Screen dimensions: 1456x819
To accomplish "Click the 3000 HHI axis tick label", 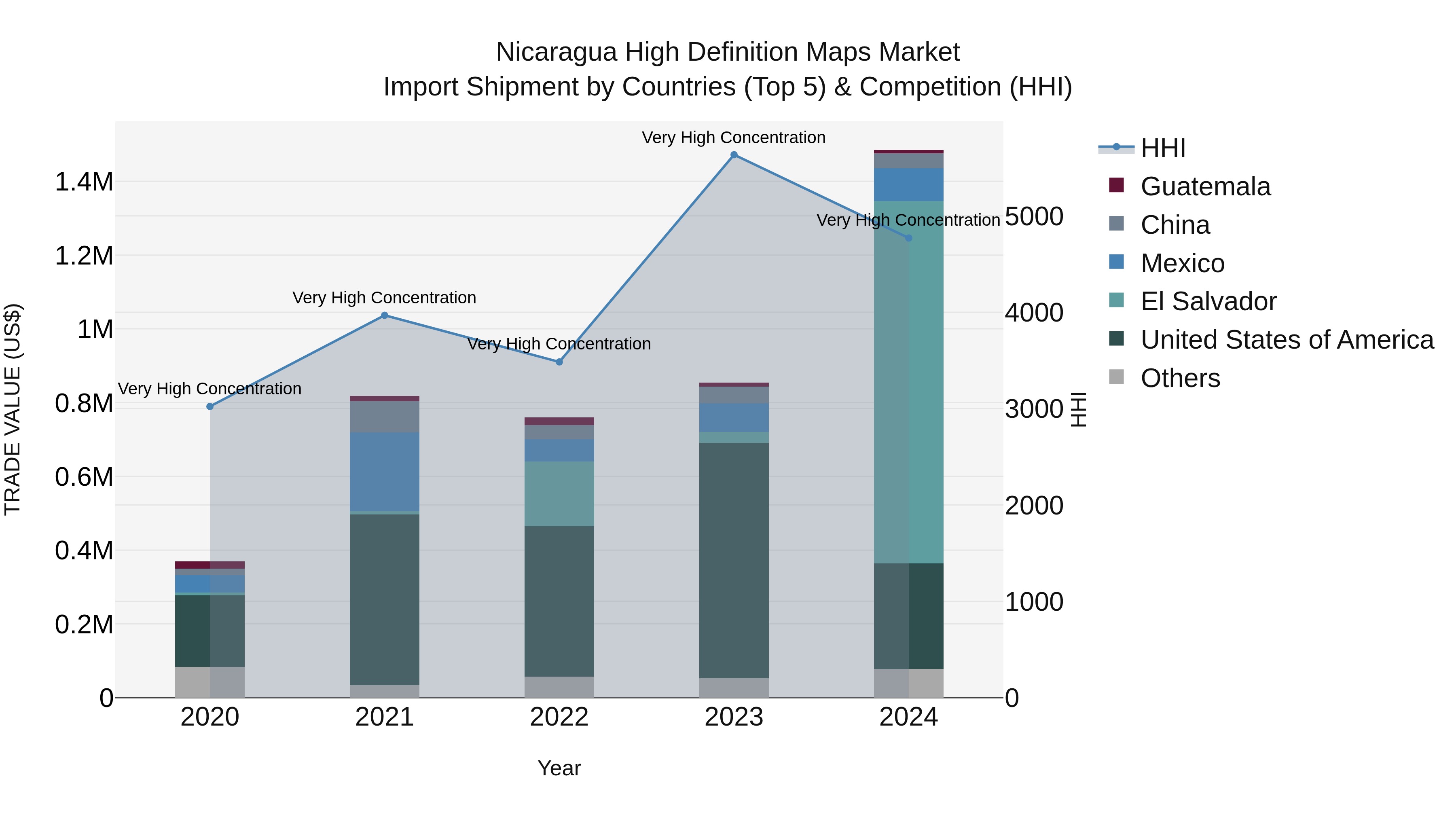I will 1034,408.
